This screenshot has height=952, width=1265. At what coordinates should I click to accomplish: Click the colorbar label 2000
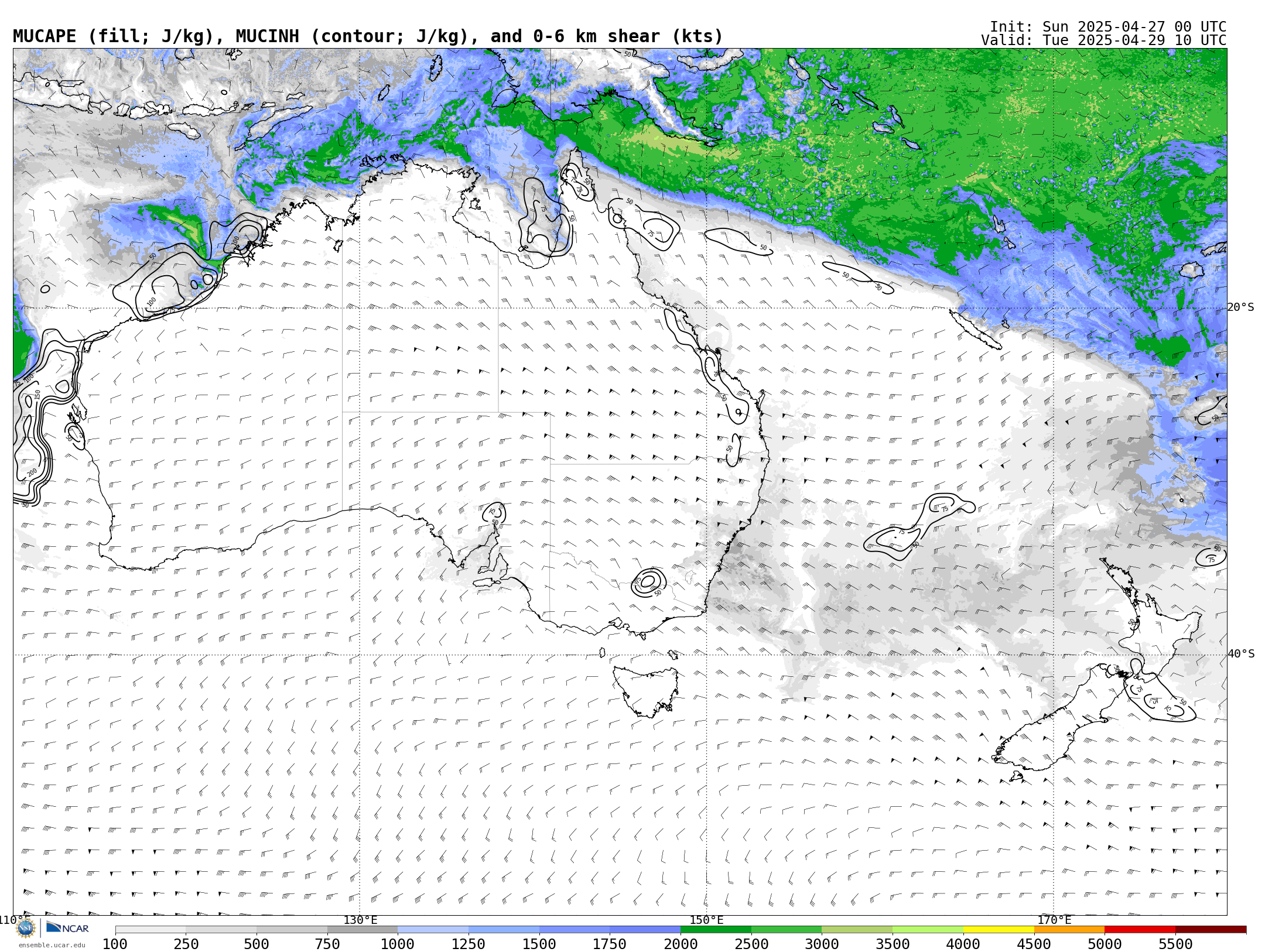[681, 944]
